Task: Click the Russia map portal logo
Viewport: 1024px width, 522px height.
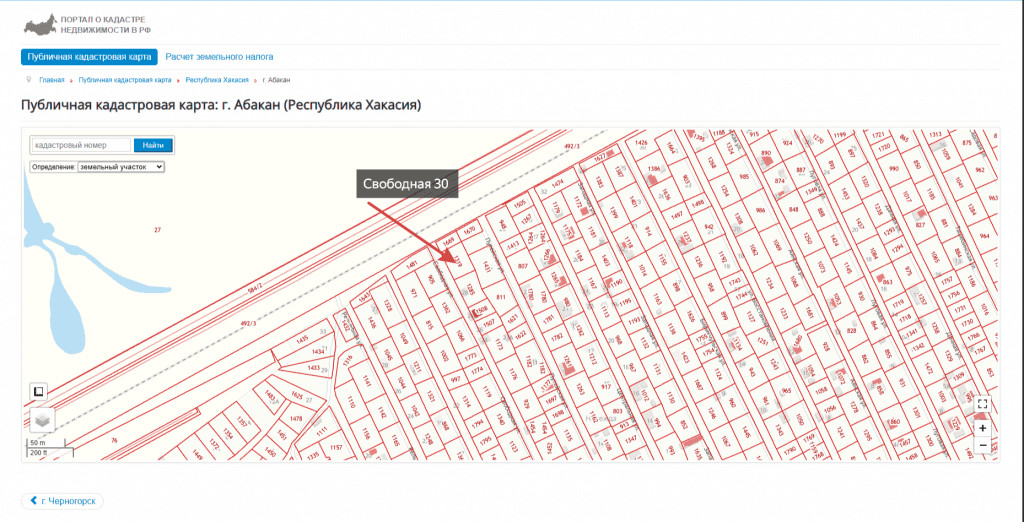Action: [x=39, y=24]
